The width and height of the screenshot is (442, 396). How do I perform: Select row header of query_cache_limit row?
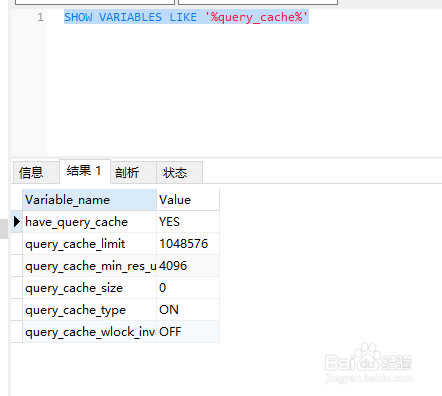[17, 244]
